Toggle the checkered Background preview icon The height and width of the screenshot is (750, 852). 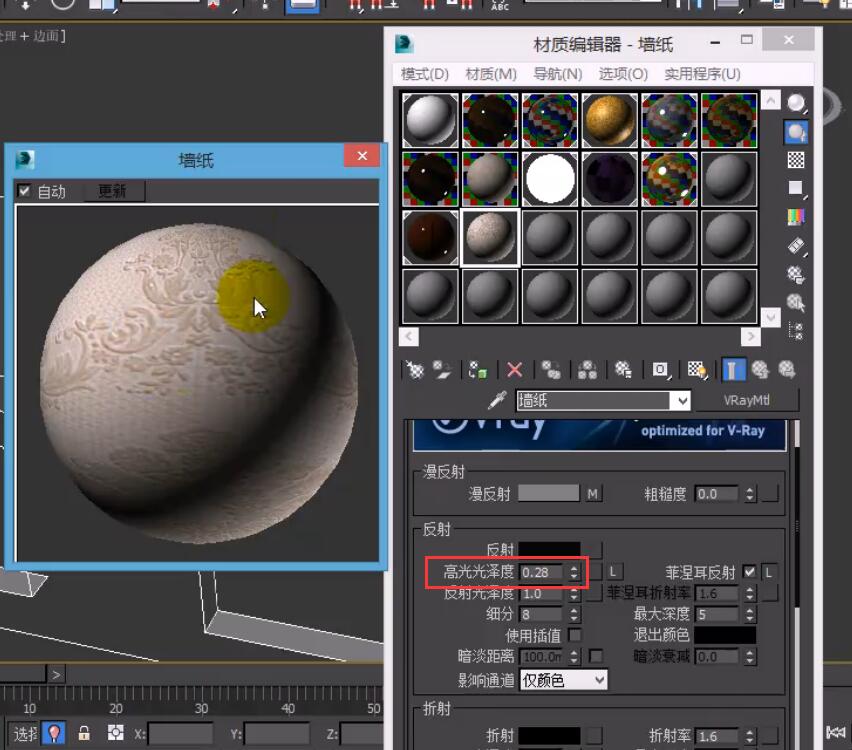pyautogui.click(x=796, y=160)
